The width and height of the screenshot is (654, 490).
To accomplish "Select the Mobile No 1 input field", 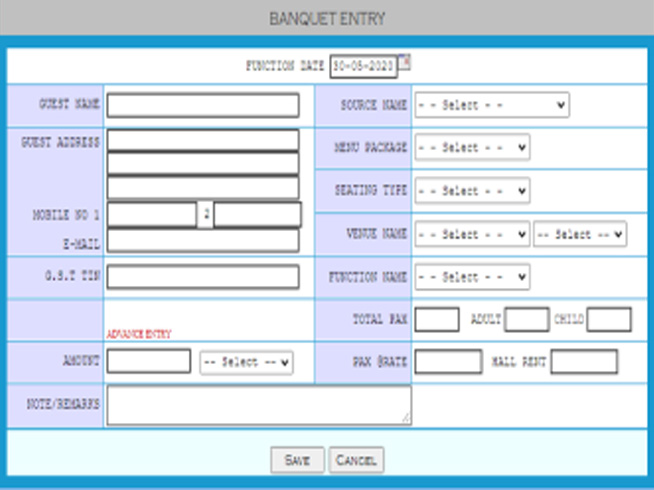I will coord(152,214).
